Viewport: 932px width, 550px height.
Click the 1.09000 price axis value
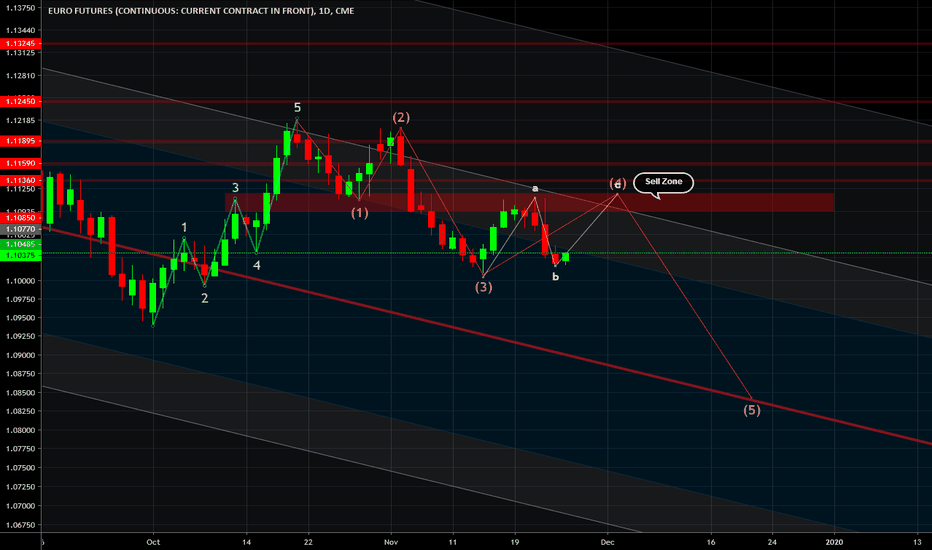[x=20, y=355]
